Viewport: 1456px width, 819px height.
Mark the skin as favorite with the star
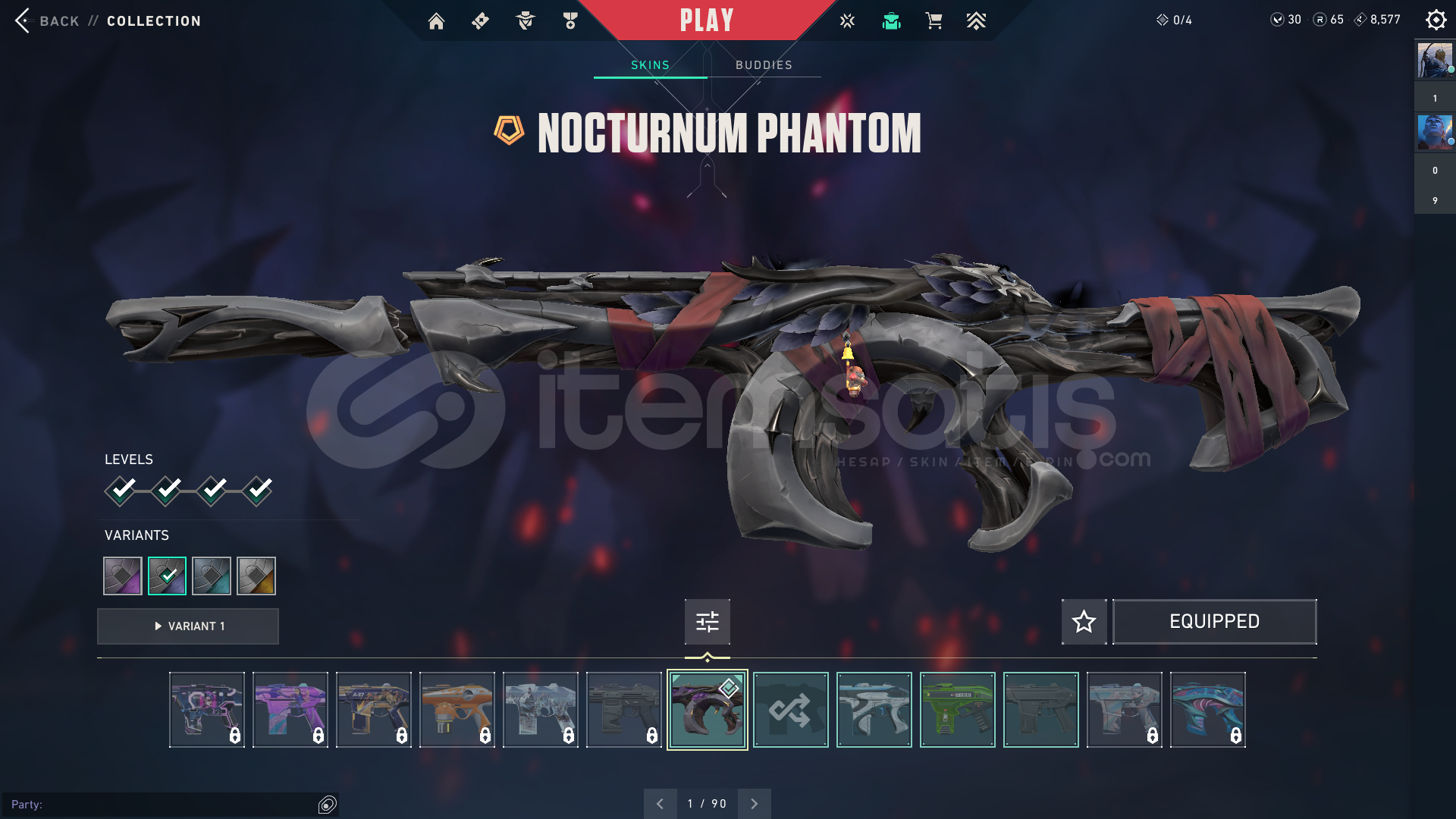1084,622
